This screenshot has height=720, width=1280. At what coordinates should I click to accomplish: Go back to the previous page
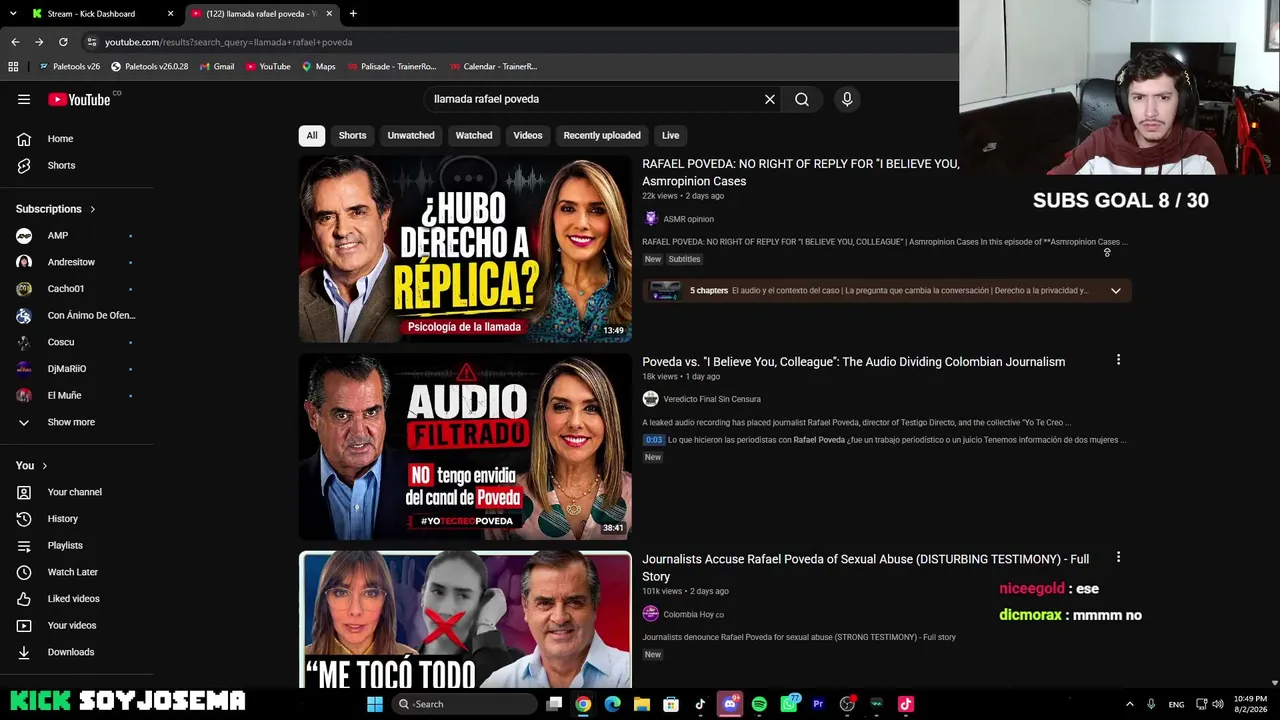(x=15, y=42)
